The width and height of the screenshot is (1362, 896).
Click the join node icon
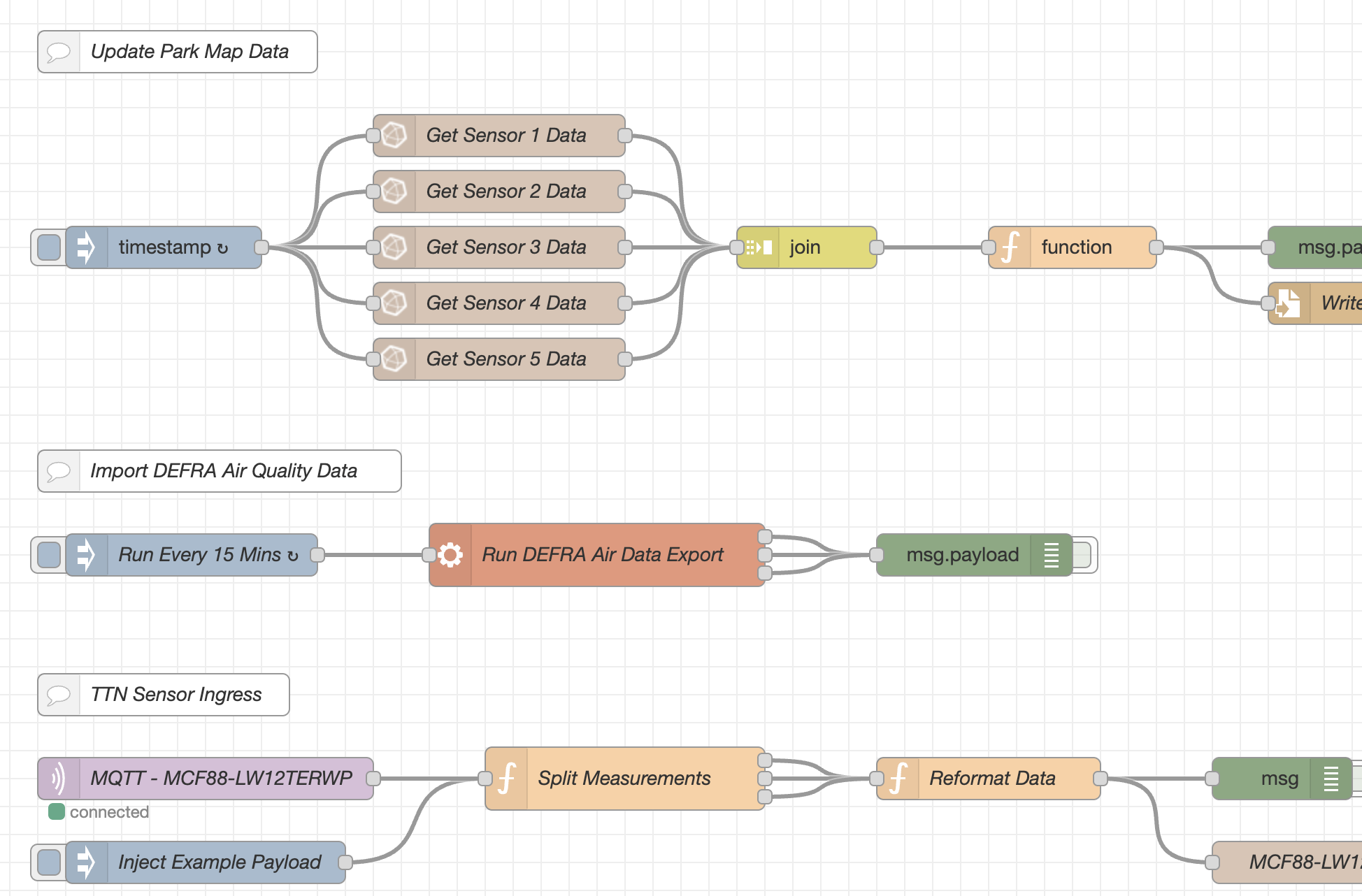759,247
